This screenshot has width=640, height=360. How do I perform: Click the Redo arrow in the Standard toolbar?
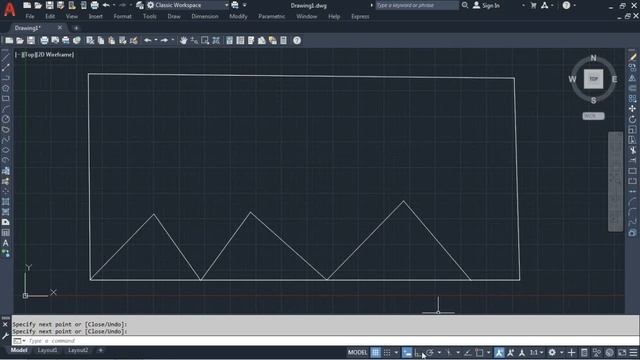[164, 40]
